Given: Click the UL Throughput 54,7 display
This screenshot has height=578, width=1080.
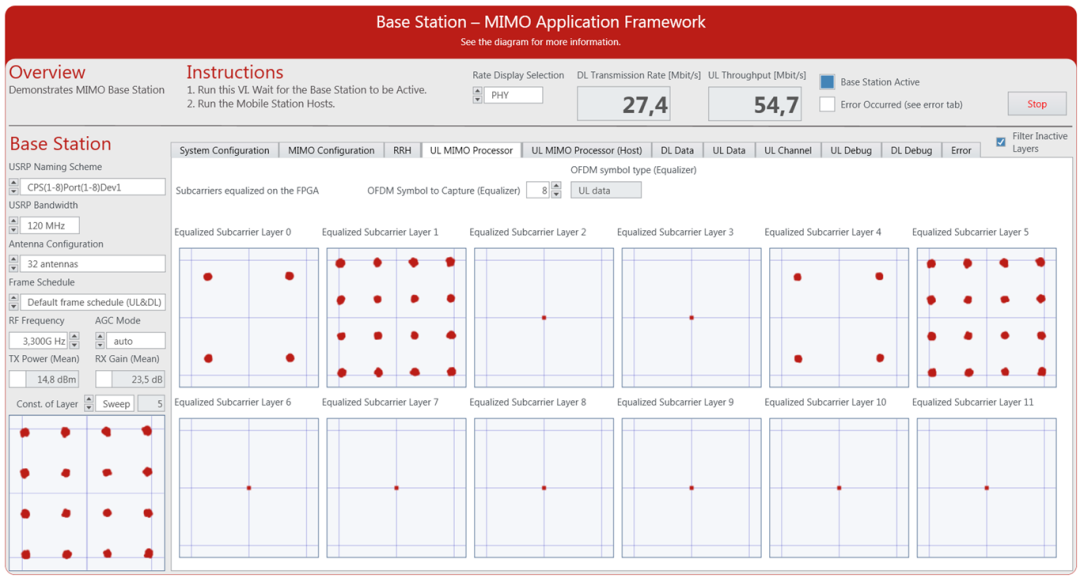Looking at the screenshot, I should pos(755,104).
